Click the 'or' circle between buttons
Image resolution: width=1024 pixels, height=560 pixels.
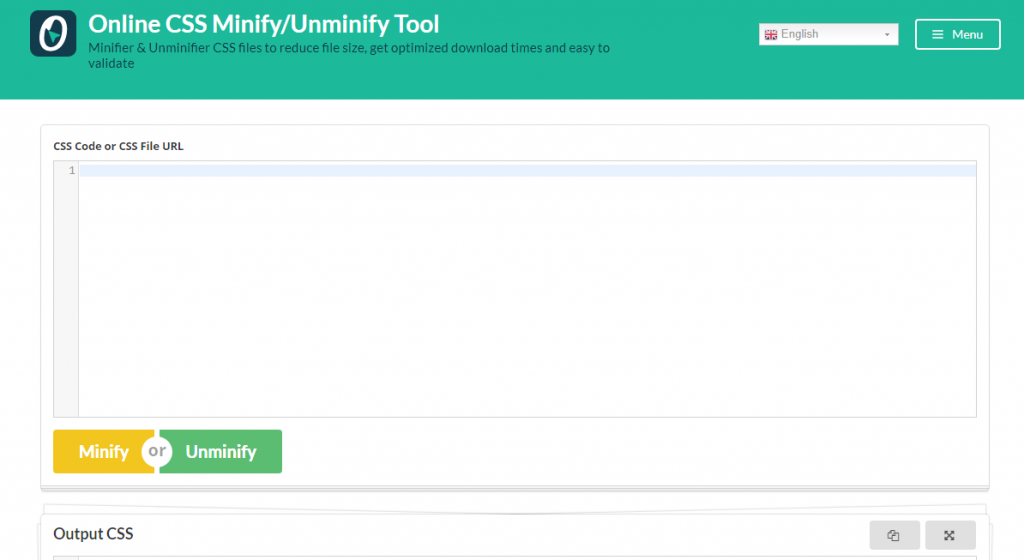(157, 451)
